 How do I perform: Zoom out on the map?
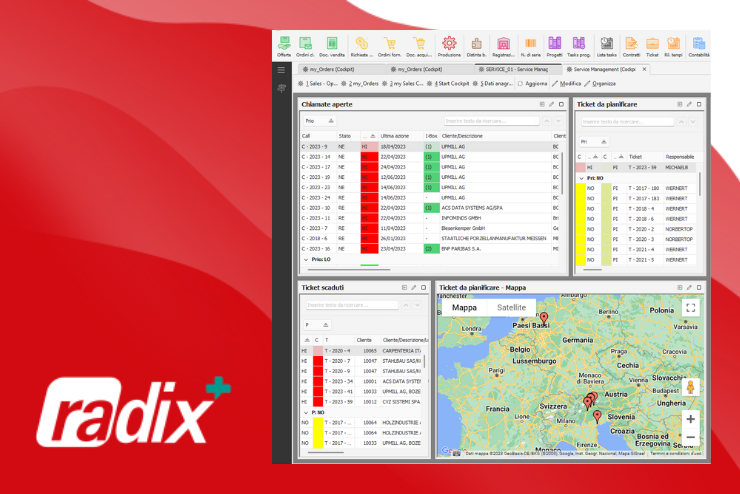click(690, 437)
